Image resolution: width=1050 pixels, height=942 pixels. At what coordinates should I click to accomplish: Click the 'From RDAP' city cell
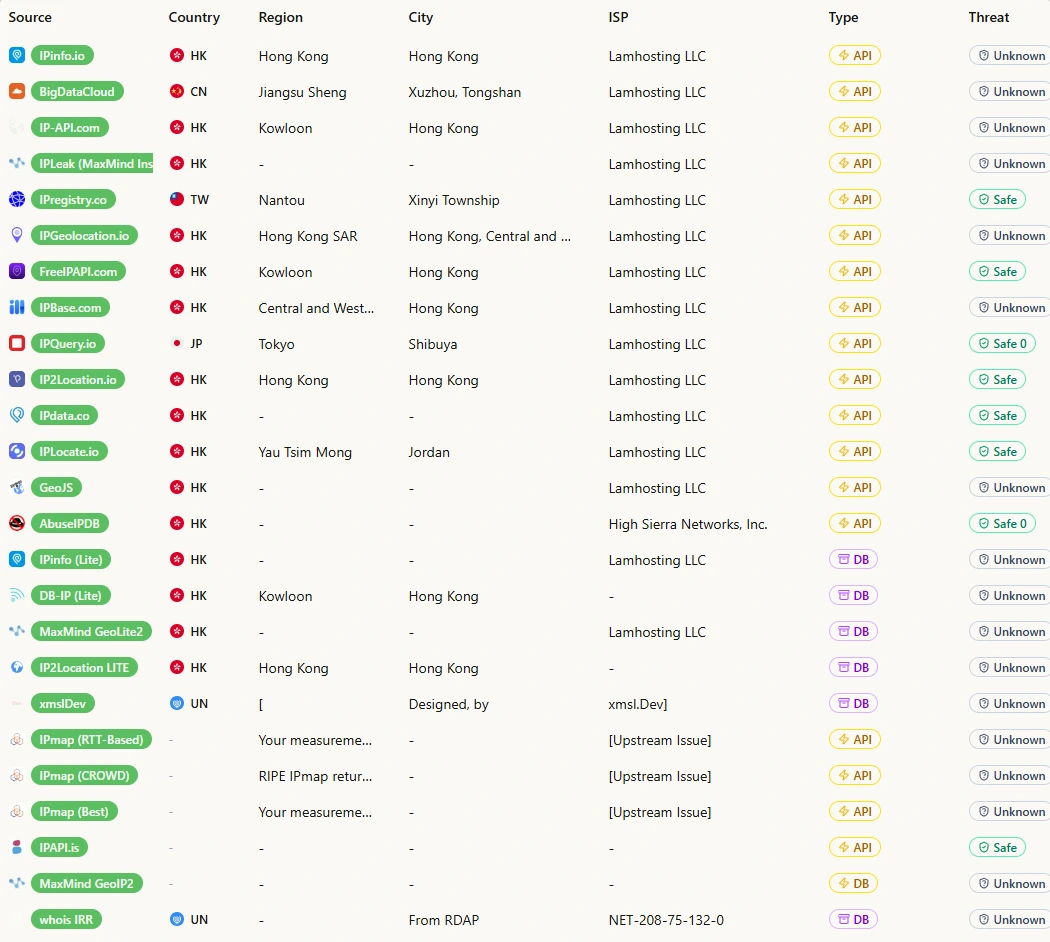444,920
